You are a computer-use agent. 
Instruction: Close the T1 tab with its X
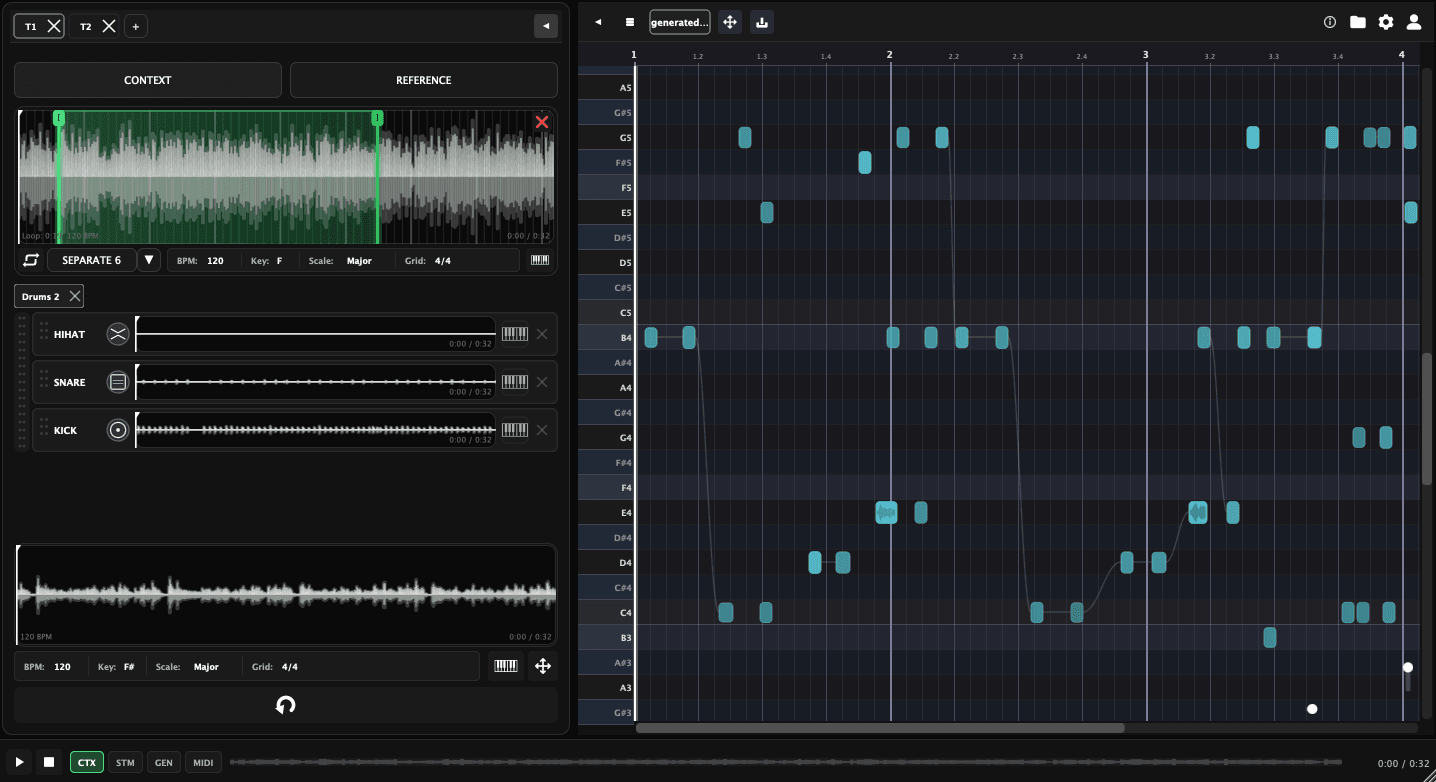[54, 27]
